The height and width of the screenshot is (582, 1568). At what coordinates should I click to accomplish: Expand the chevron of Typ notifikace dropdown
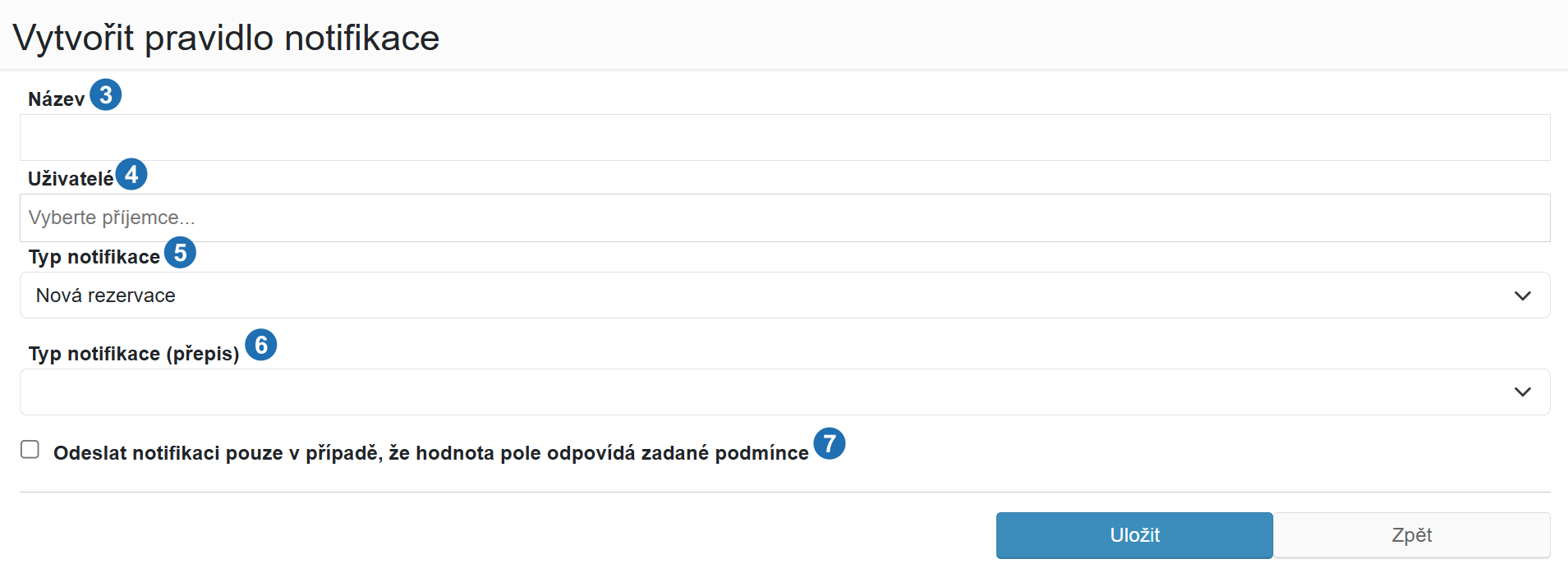point(1522,296)
